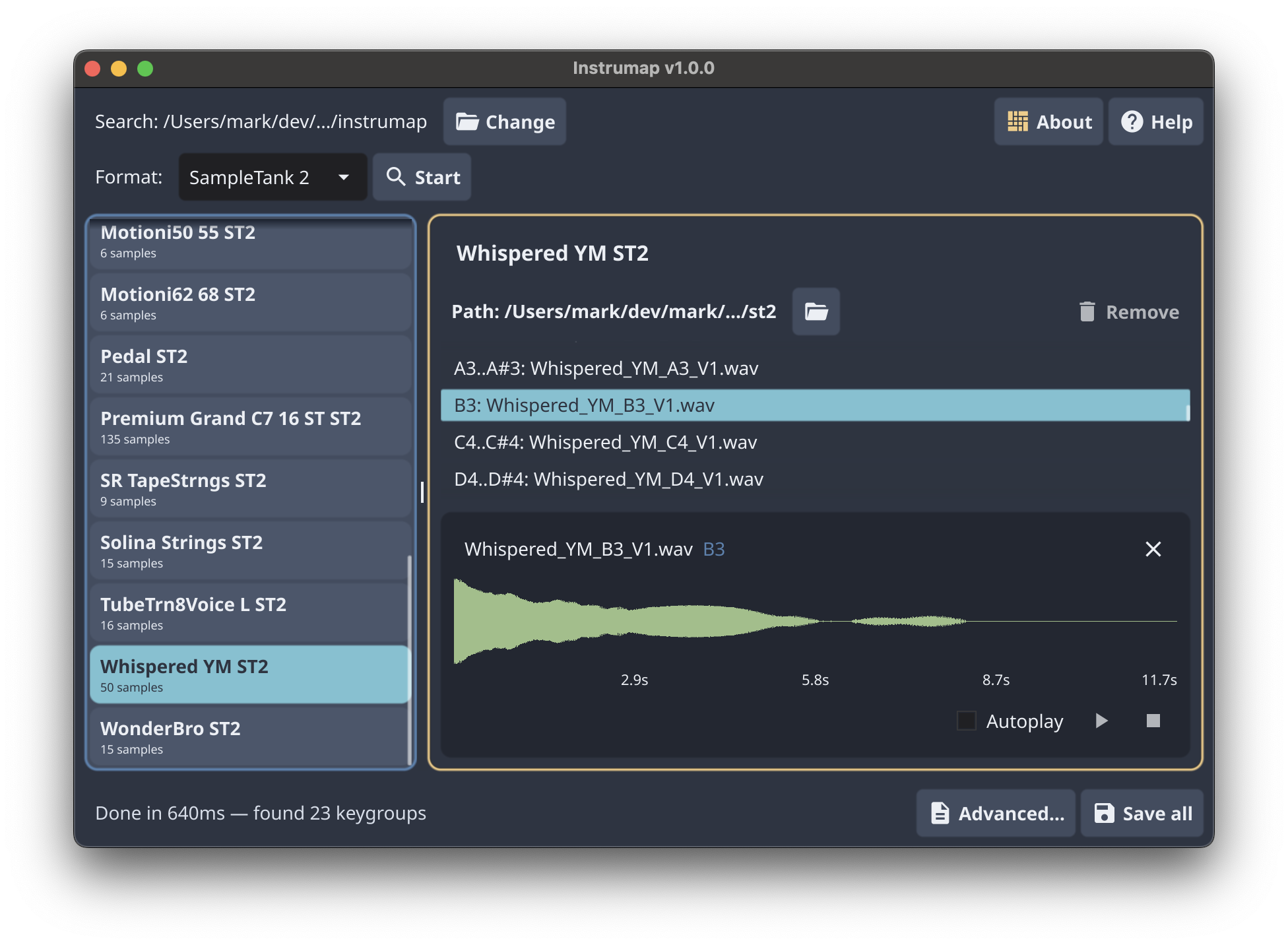
Task: Select Premium Grand C7 16 ST ST2
Action: pyautogui.click(x=251, y=428)
